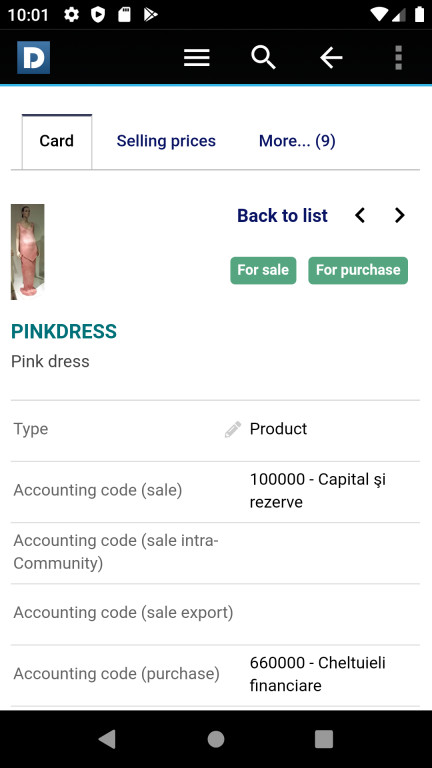Open the hamburger menu icon
The height and width of the screenshot is (768, 432).
click(x=197, y=58)
